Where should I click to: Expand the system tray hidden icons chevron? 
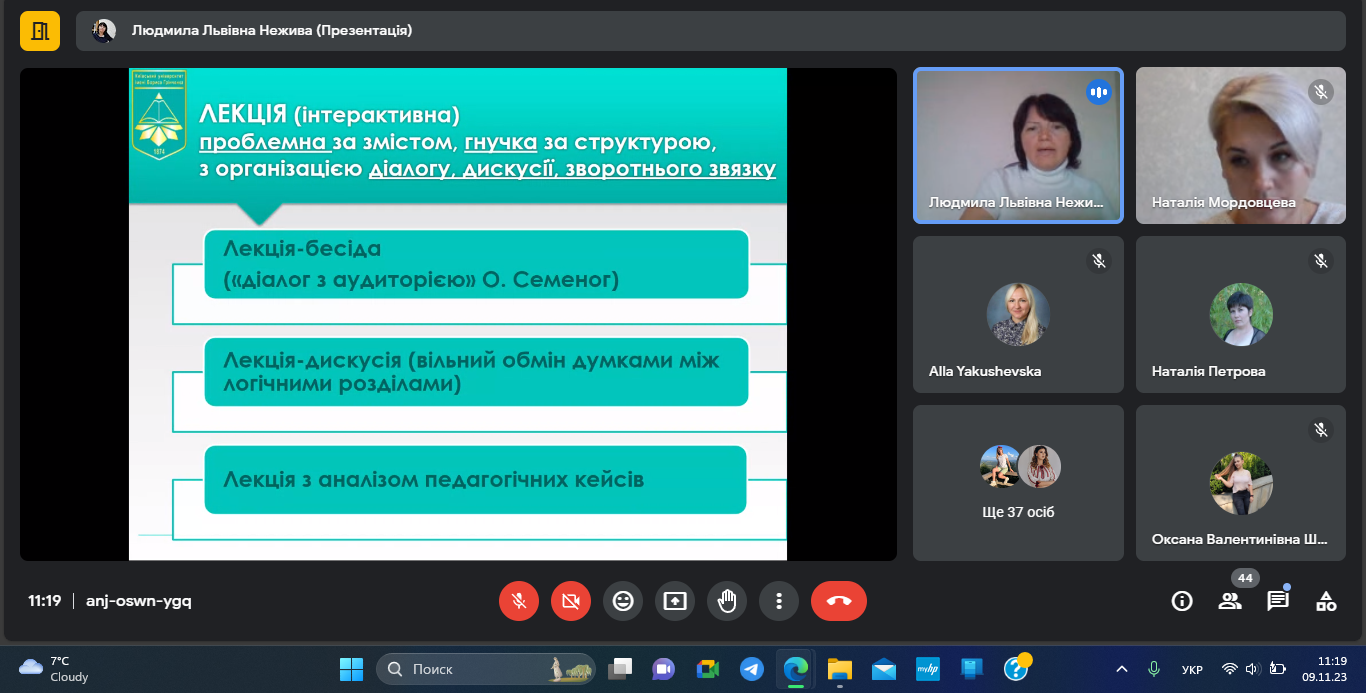tap(1122, 669)
